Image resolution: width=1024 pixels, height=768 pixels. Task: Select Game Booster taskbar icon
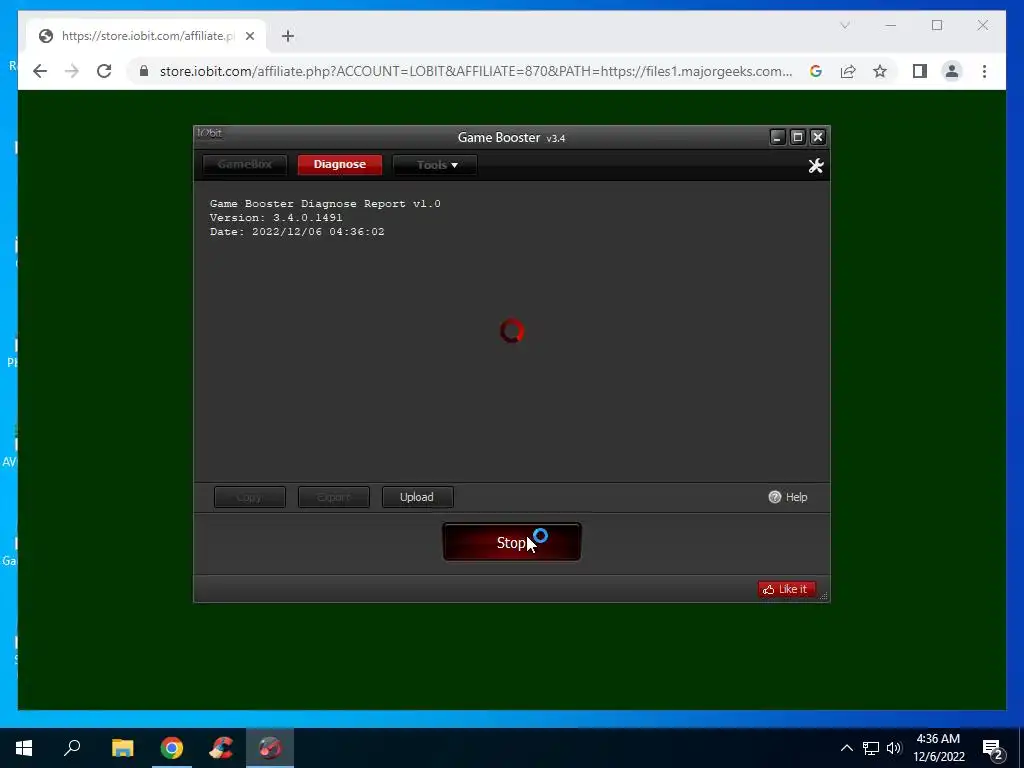pos(270,748)
